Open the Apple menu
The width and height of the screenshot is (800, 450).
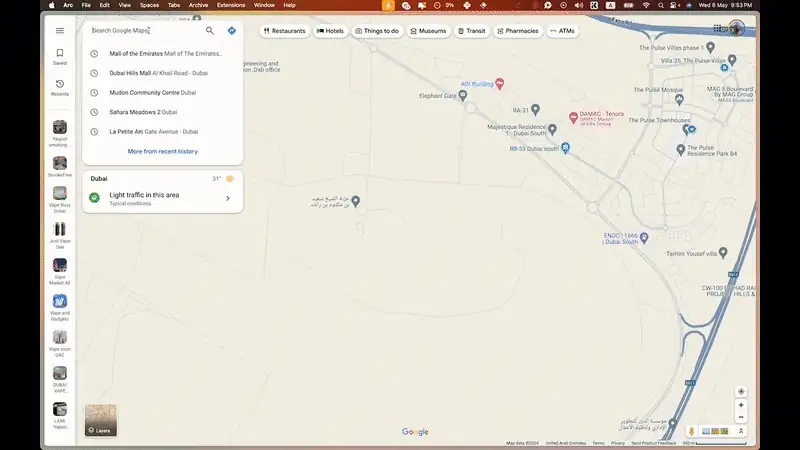click(x=52, y=5)
